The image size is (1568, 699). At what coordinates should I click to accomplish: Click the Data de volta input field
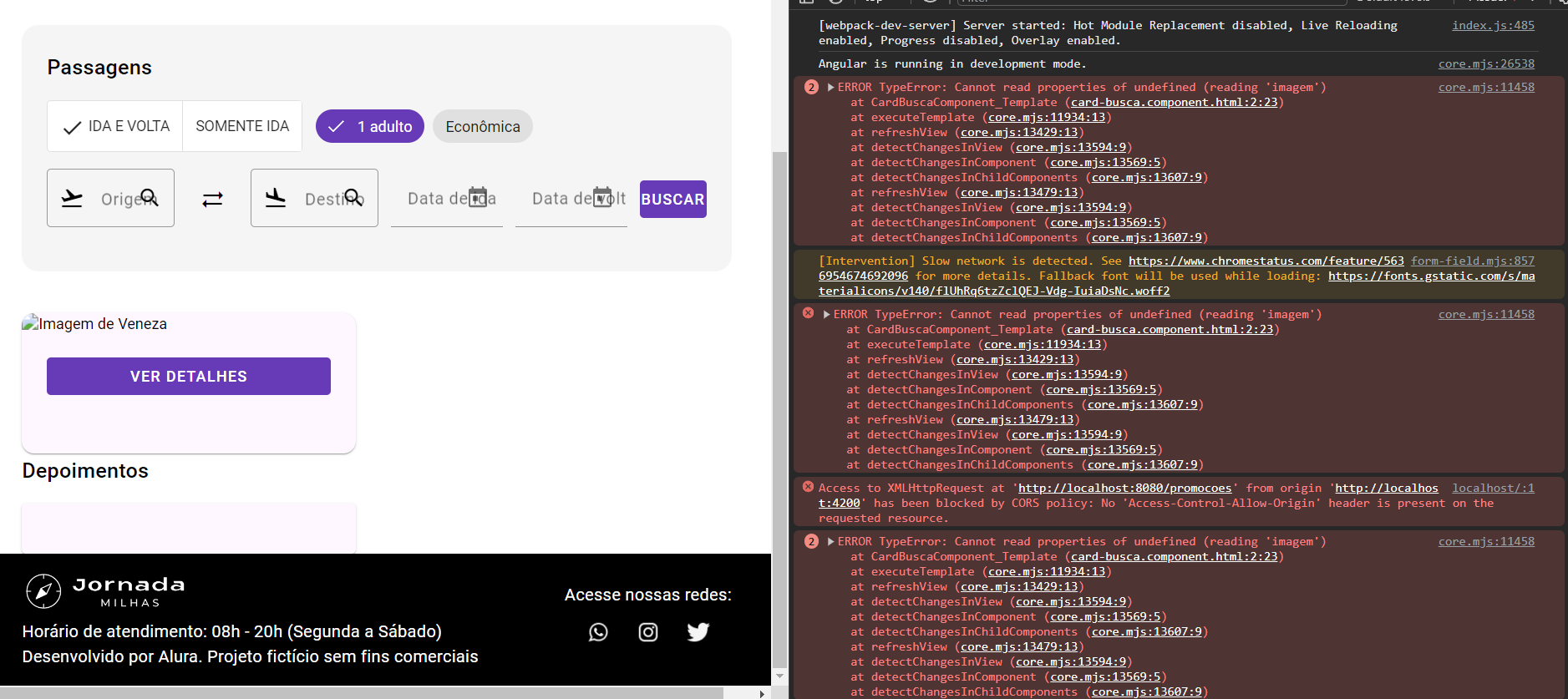click(571, 198)
